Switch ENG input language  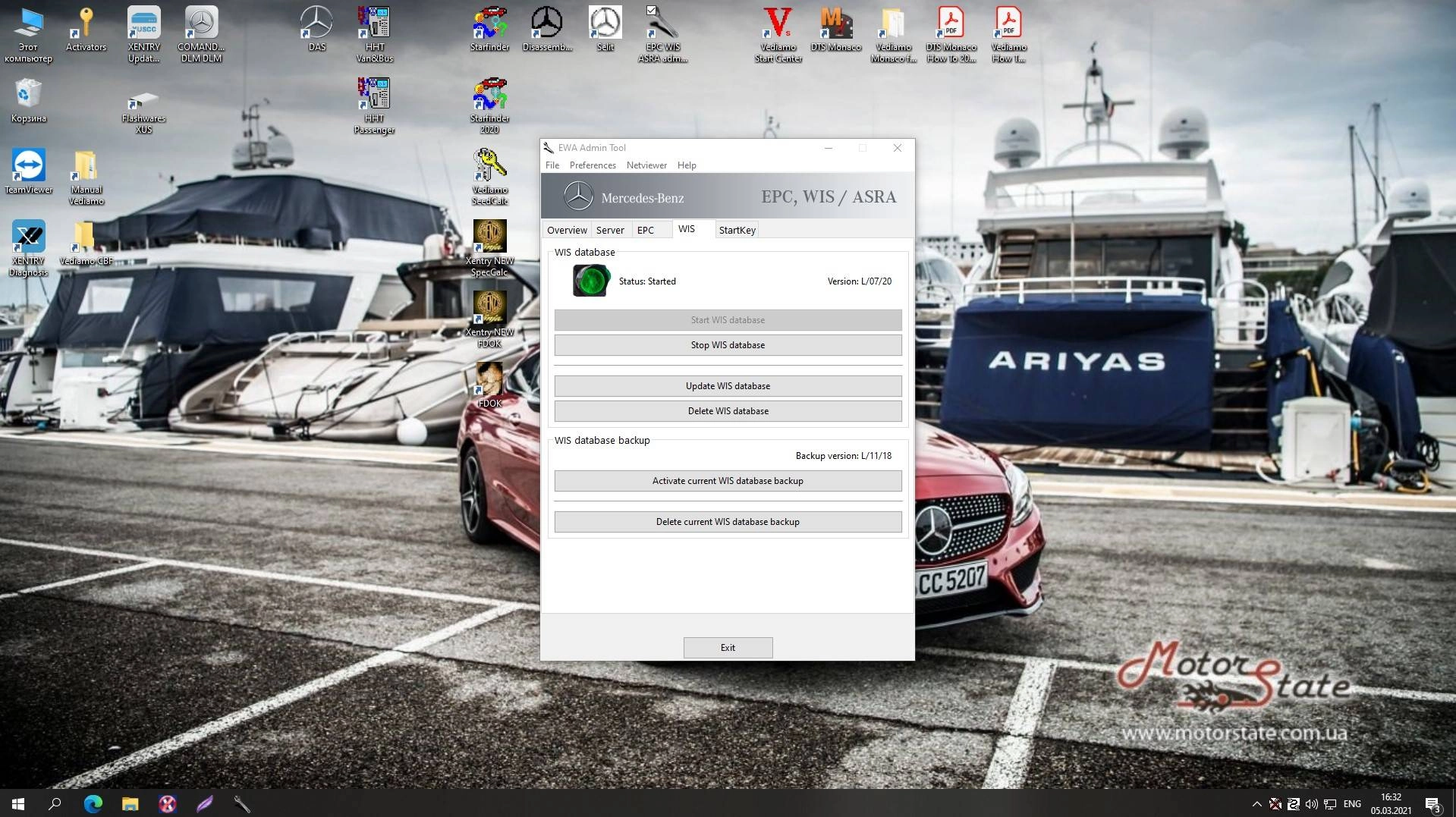point(1352,804)
